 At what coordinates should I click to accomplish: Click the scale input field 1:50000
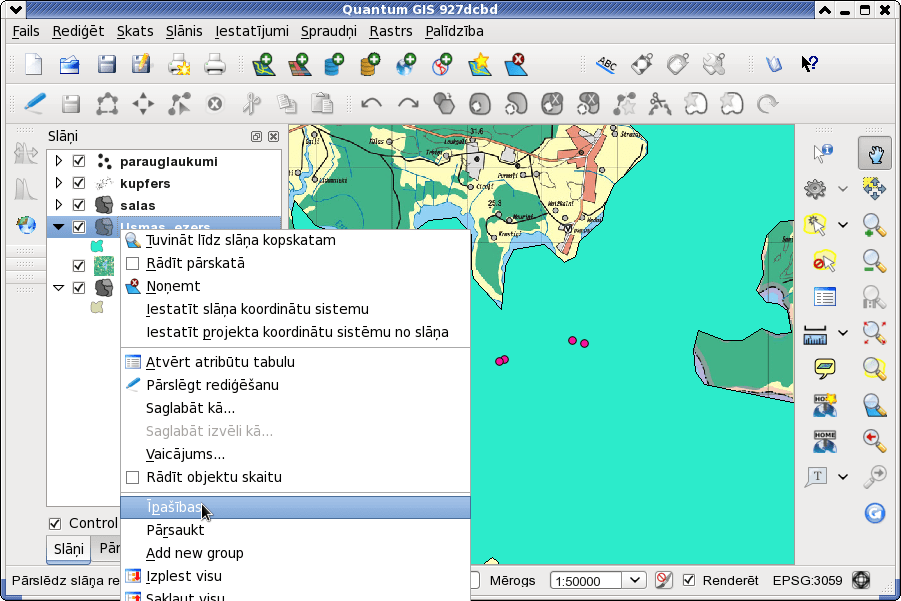(586, 581)
